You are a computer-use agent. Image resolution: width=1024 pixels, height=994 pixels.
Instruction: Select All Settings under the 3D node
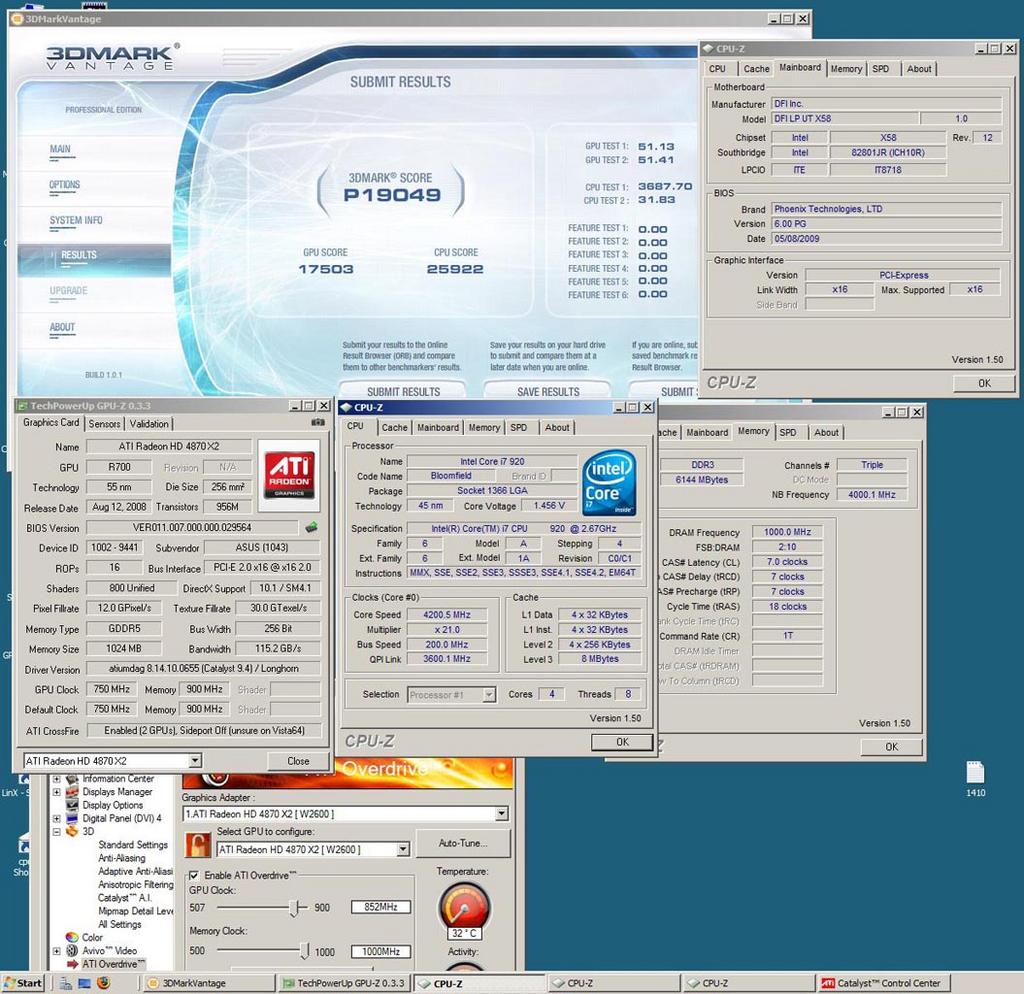[119, 924]
